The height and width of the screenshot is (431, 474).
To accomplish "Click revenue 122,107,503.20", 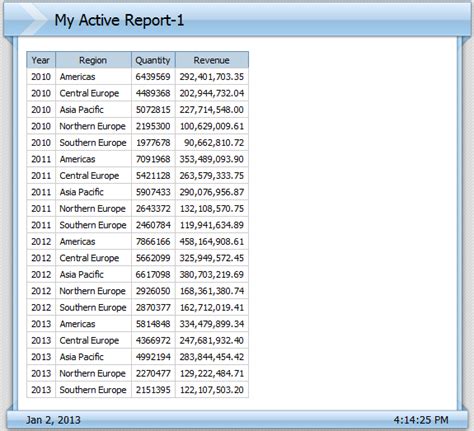I will coord(212,390).
